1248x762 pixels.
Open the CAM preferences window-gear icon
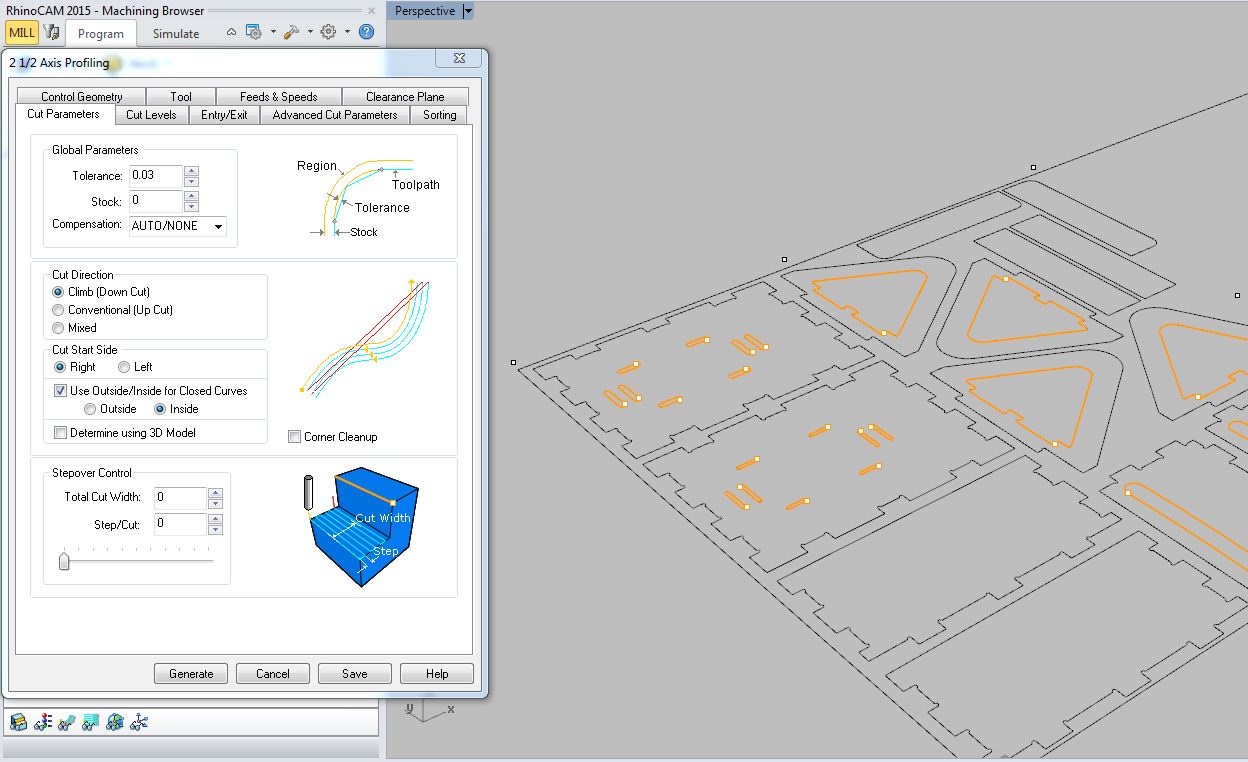pos(254,32)
